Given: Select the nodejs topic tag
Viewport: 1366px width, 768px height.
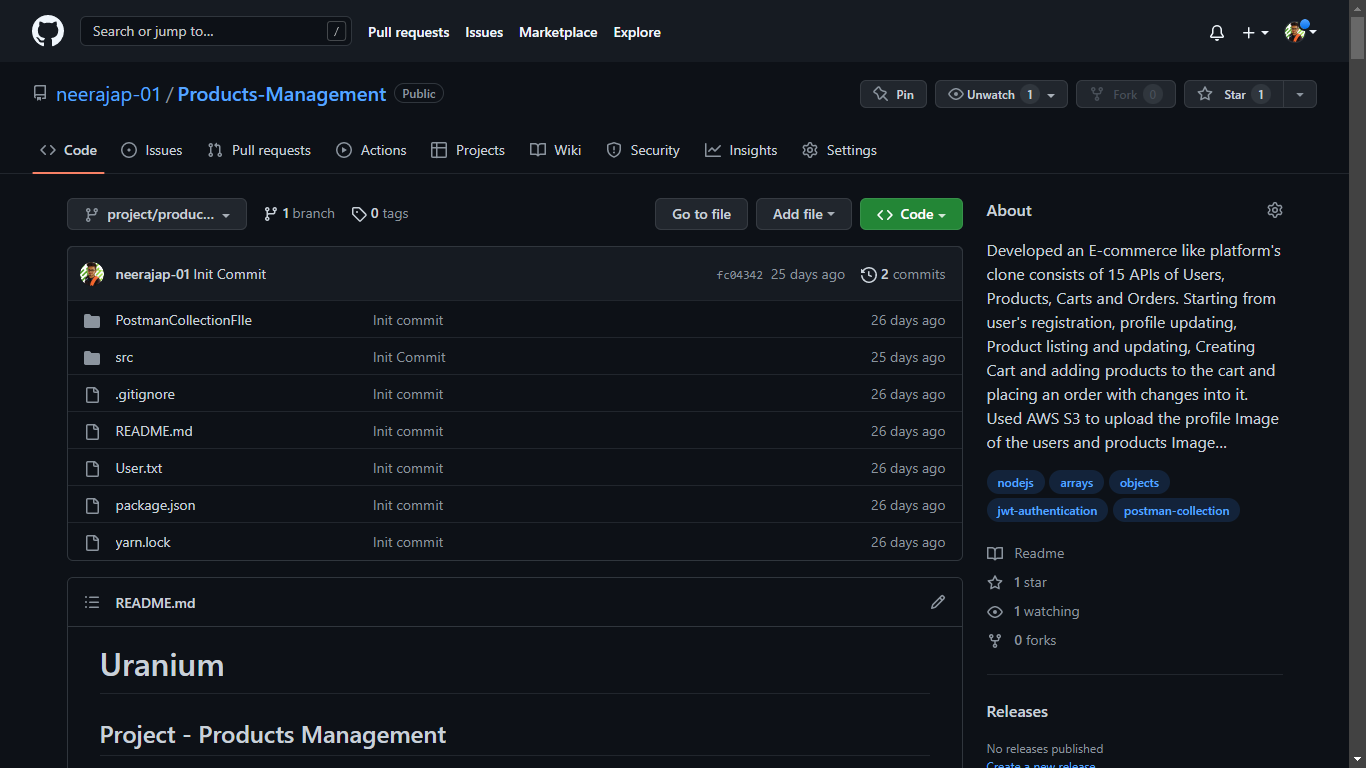Looking at the screenshot, I should (x=1015, y=483).
